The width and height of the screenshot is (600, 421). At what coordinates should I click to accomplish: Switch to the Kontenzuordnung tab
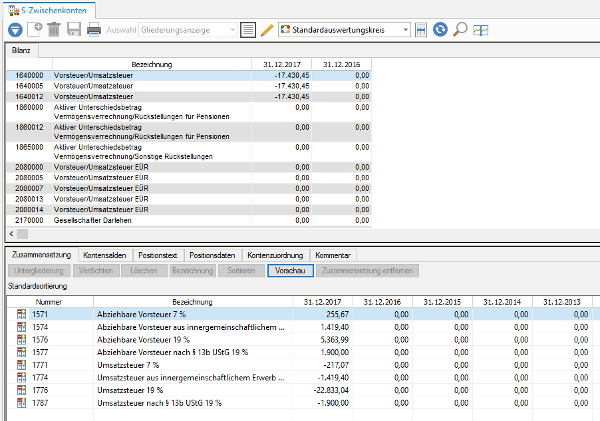click(x=275, y=255)
